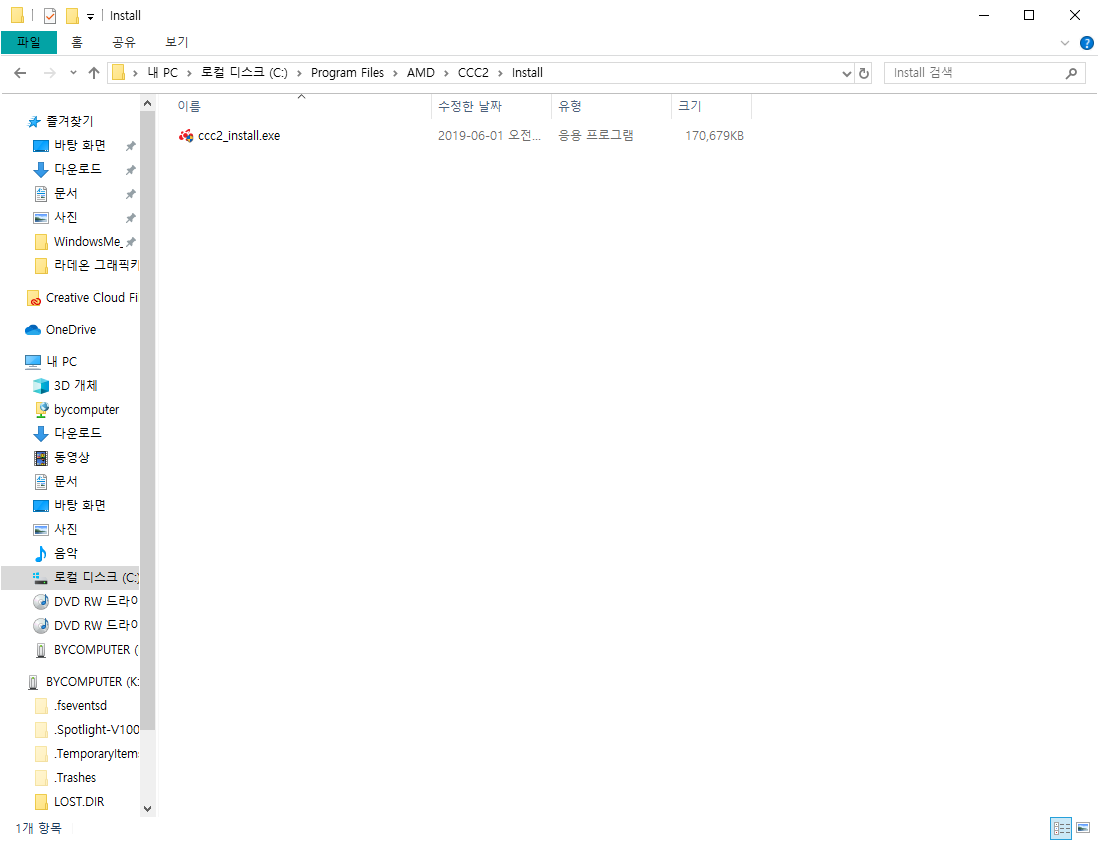Viewport: 1099px width, 841px height.
Task: Select BYCOMPUTER (K:) root in sidebar
Action: pos(92,682)
